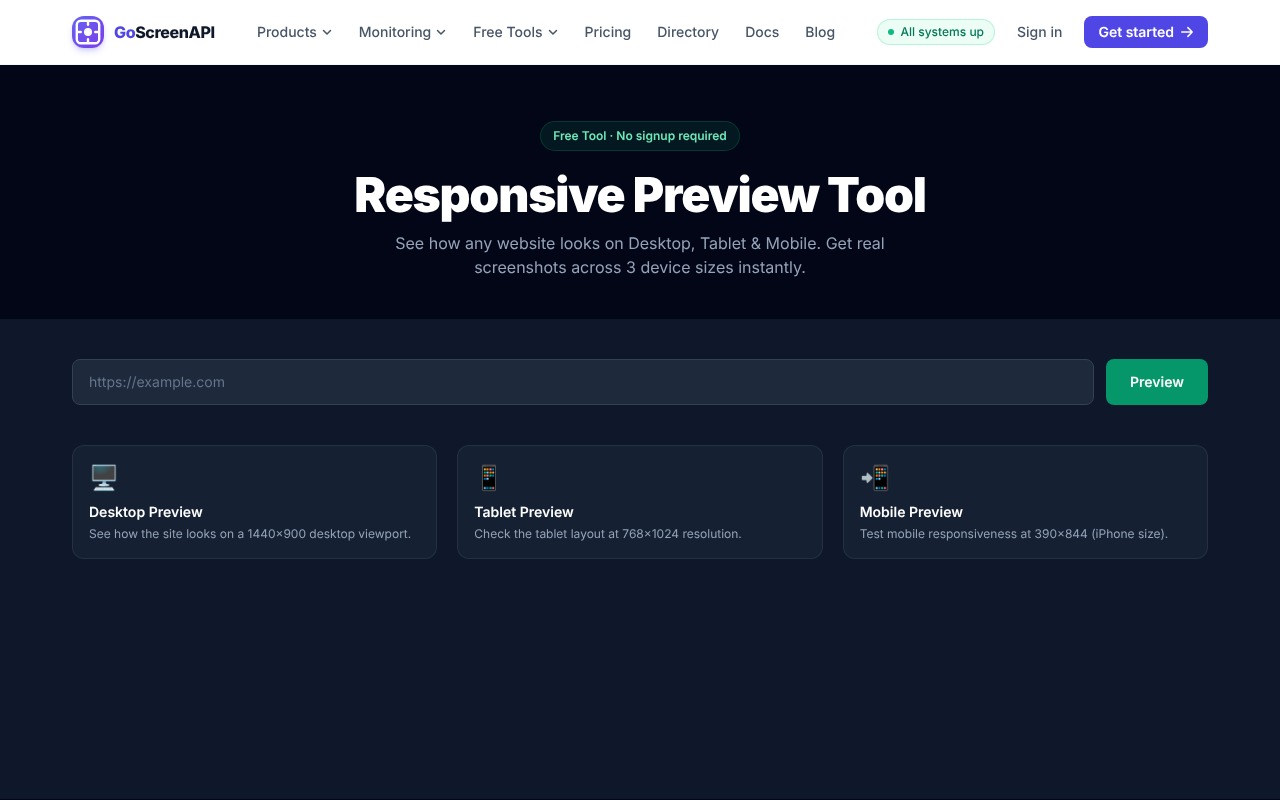Select the Mobile Preview card title
This screenshot has height=800, width=1280.
click(911, 512)
